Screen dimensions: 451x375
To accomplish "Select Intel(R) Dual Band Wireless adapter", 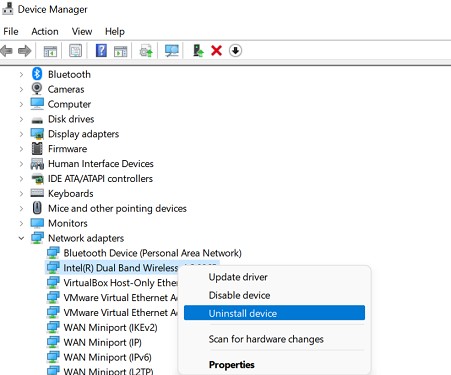I will pyautogui.click(x=121, y=268).
